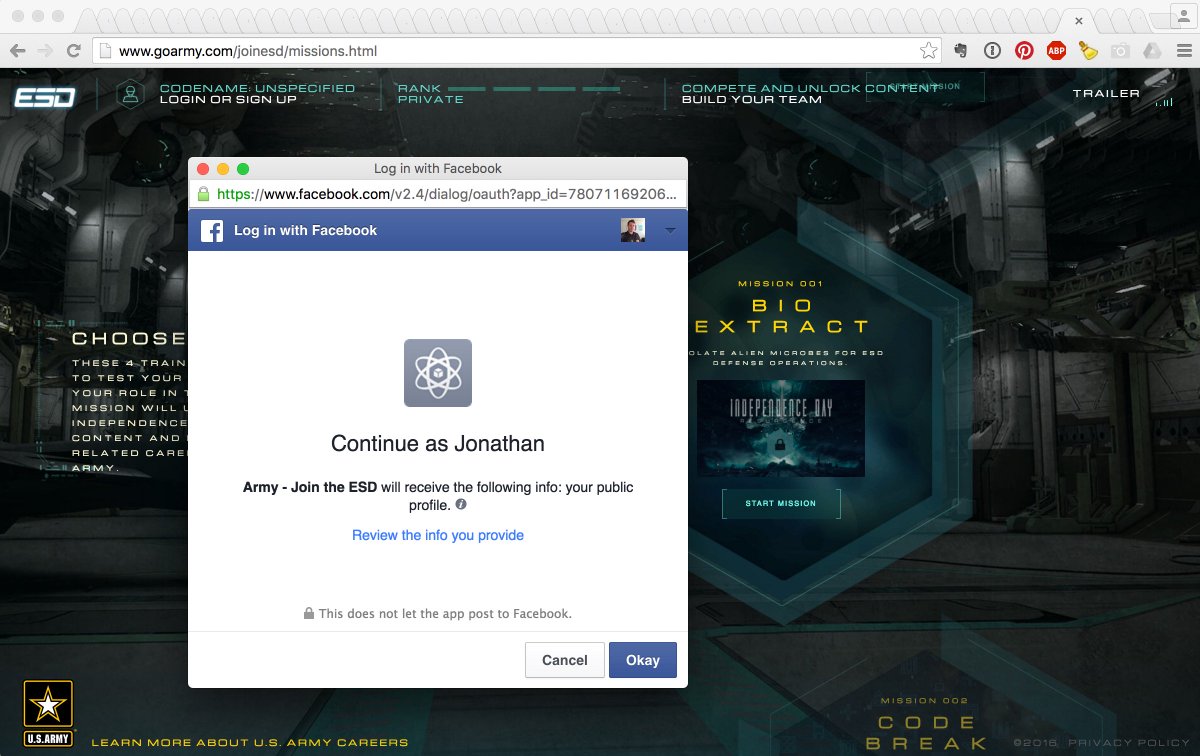This screenshot has width=1200, height=756.
Task: Click the browser forward arrow
Action: [45, 50]
